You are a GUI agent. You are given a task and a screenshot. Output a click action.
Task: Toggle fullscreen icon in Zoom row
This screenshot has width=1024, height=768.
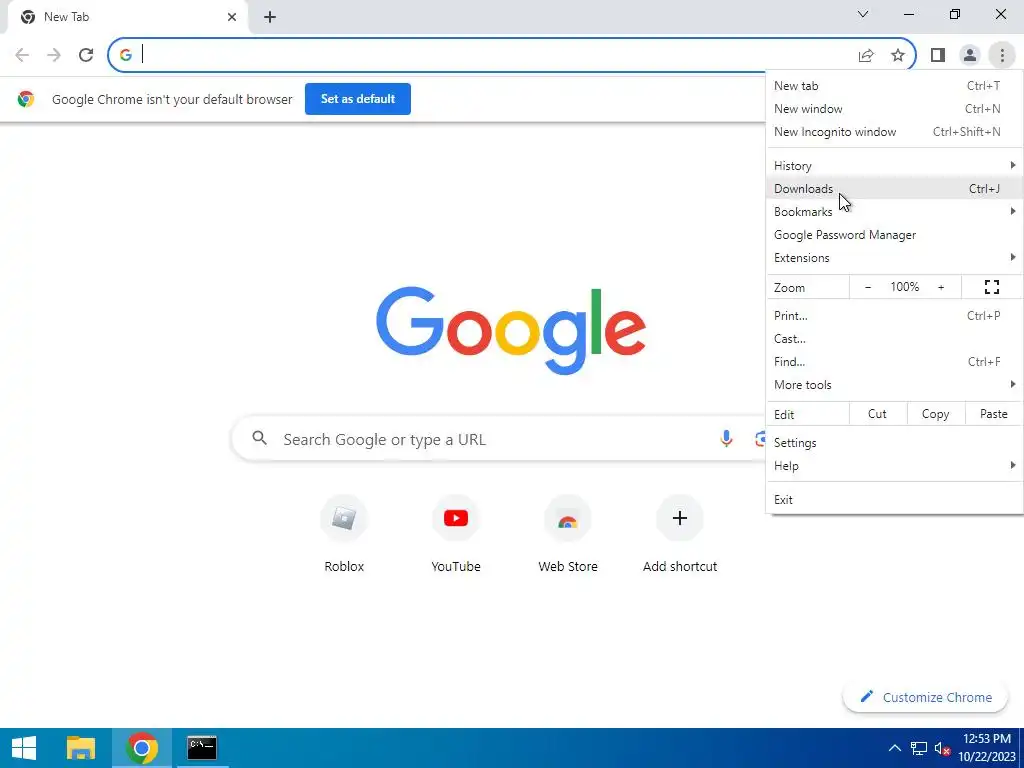(991, 287)
